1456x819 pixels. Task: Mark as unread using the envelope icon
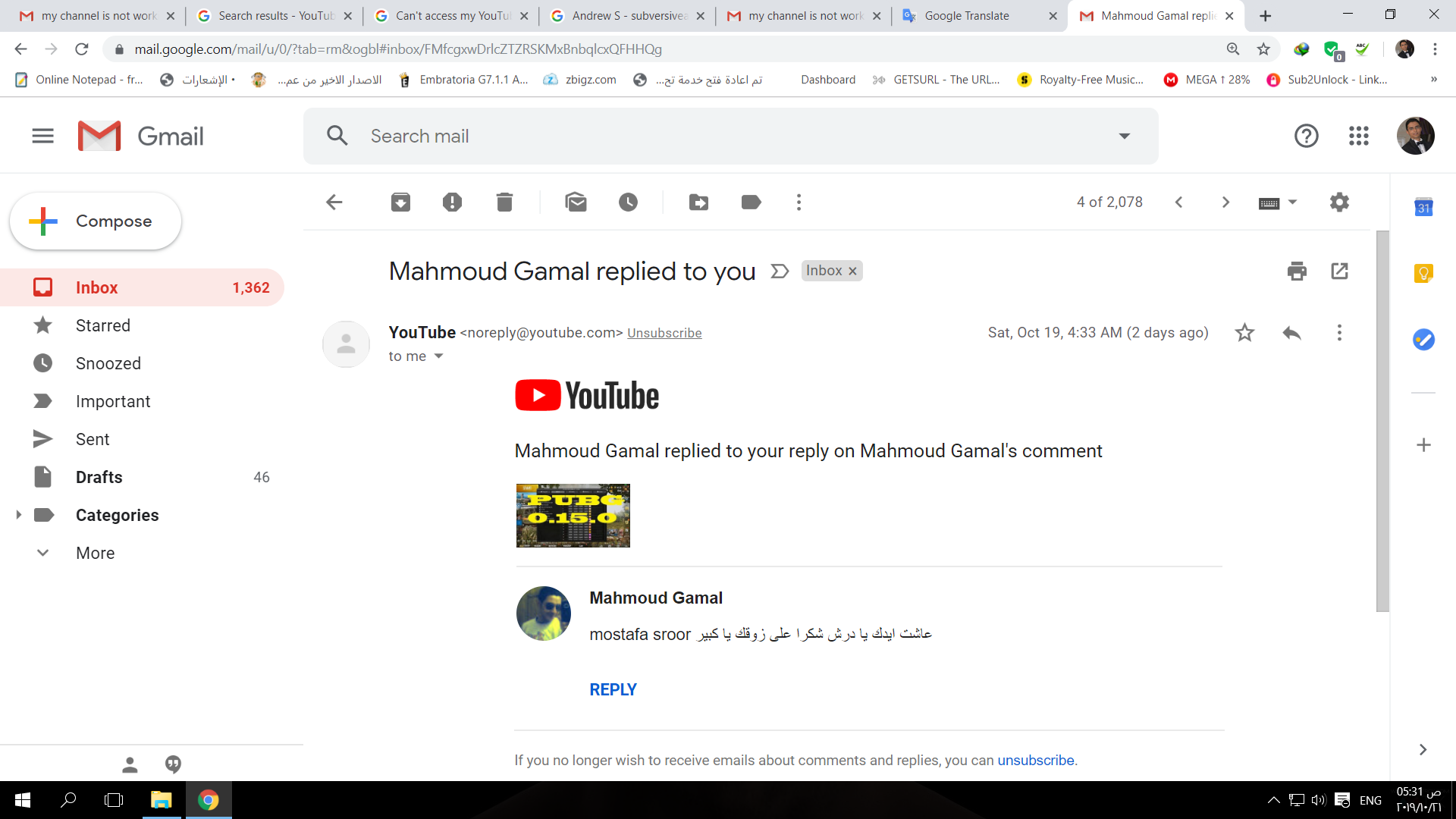(x=576, y=202)
